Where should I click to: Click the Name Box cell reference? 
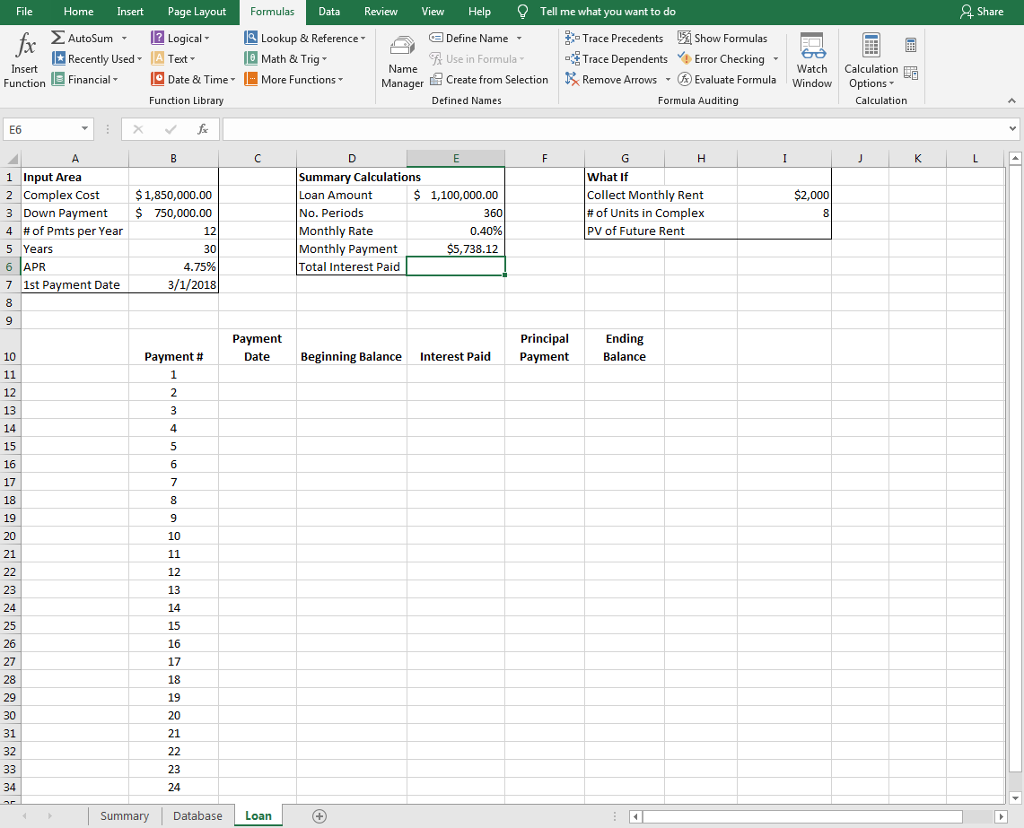click(40, 129)
